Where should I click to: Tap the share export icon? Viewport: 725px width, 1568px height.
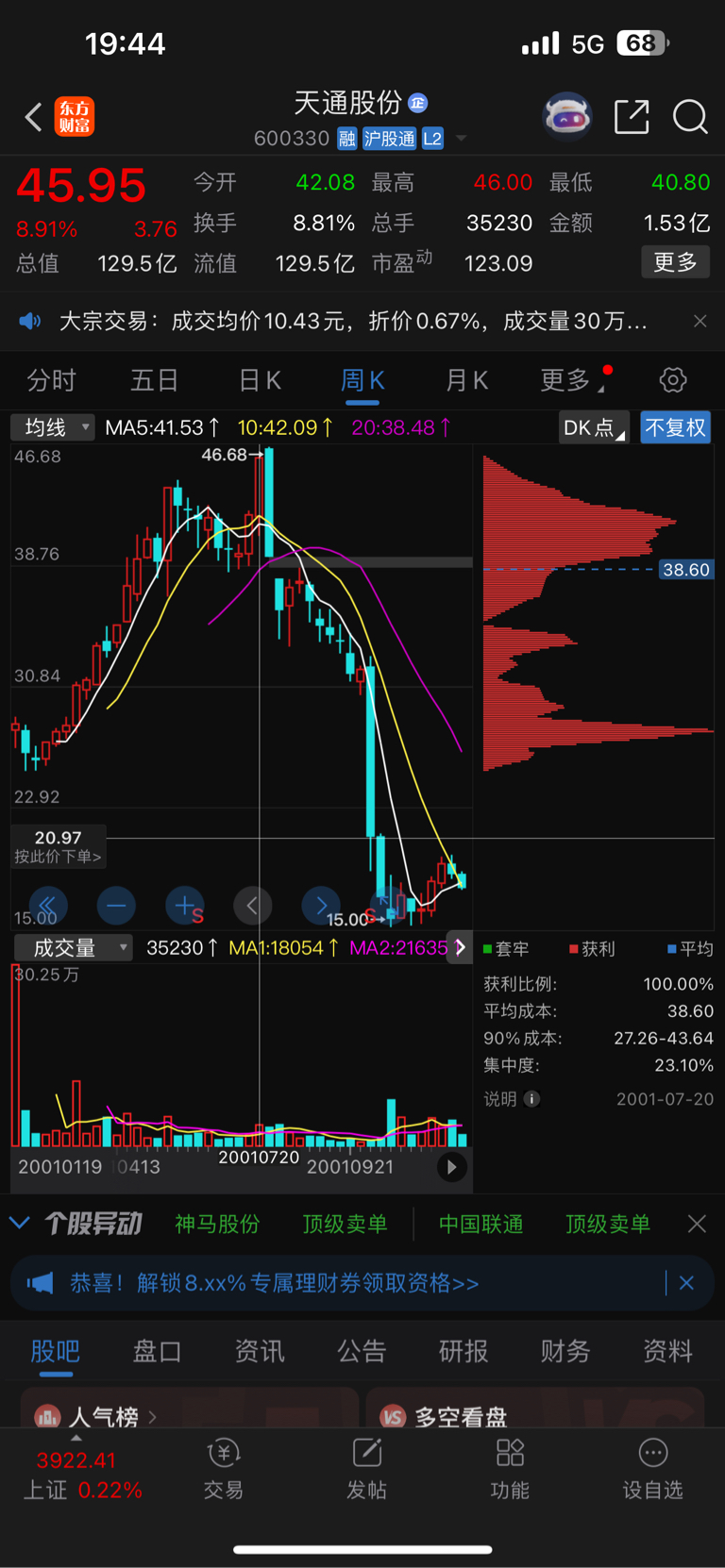point(632,116)
